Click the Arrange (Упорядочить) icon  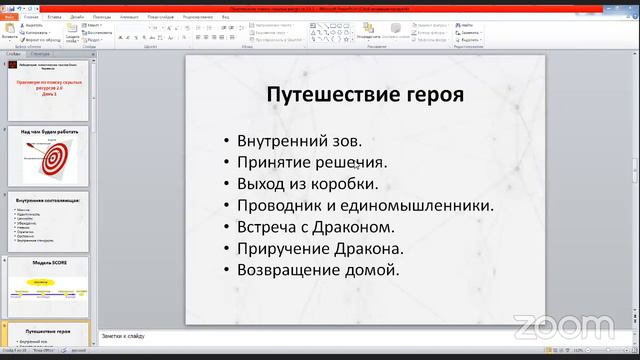tap(368, 28)
